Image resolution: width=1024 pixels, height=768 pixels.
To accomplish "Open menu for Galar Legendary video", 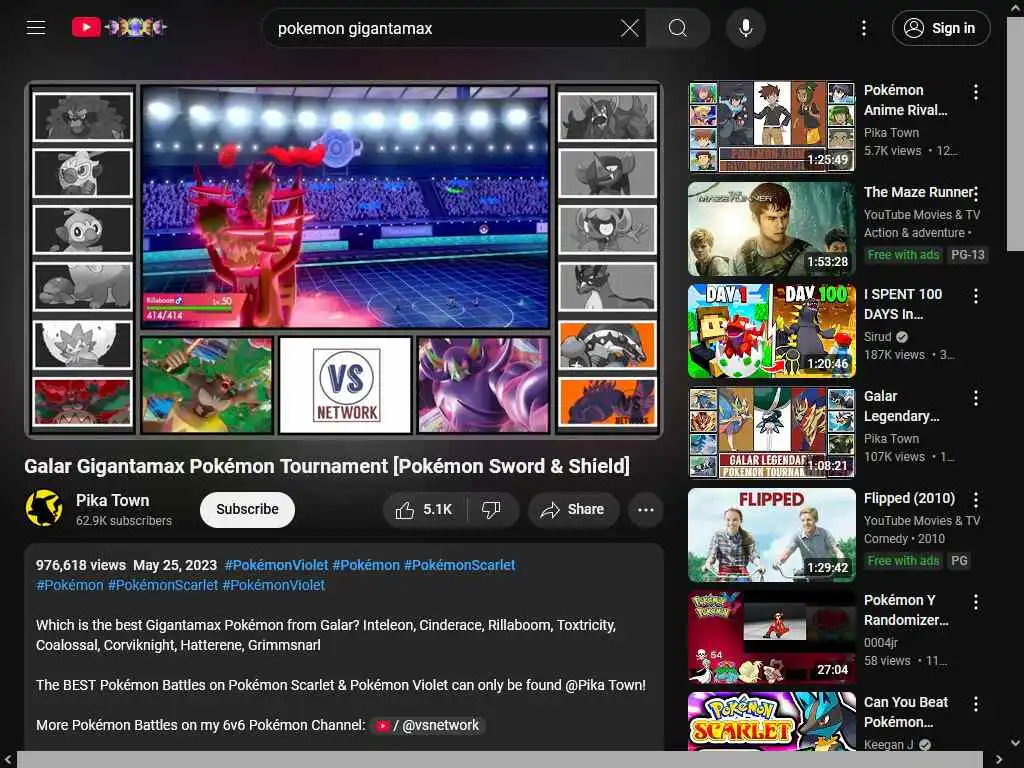I will point(976,398).
